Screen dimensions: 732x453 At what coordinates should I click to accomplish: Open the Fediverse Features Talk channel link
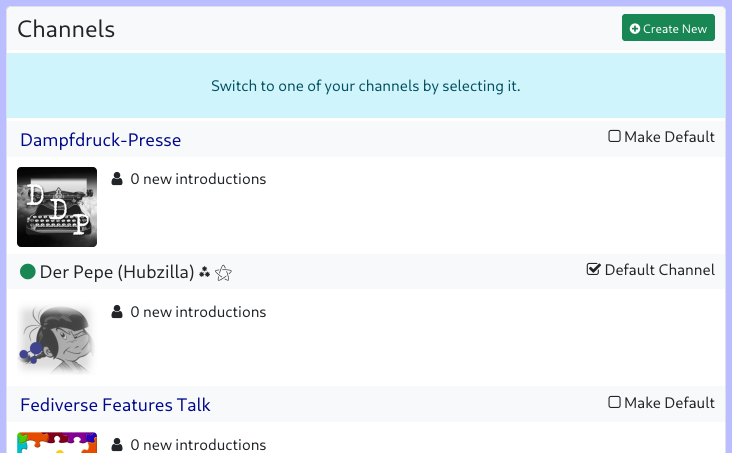[115, 405]
